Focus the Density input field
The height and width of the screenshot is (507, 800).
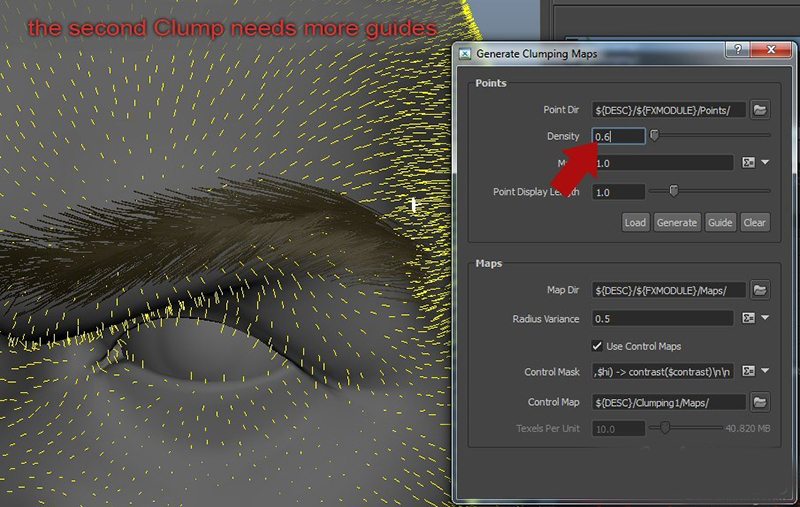(x=618, y=136)
